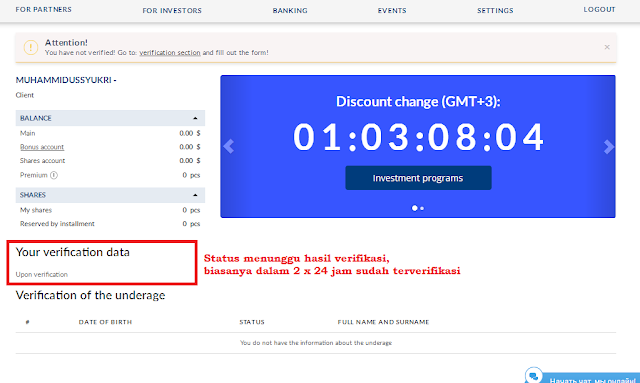640x383 pixels.
Task: Open the Bonus account link
Action: pos(42,147)
